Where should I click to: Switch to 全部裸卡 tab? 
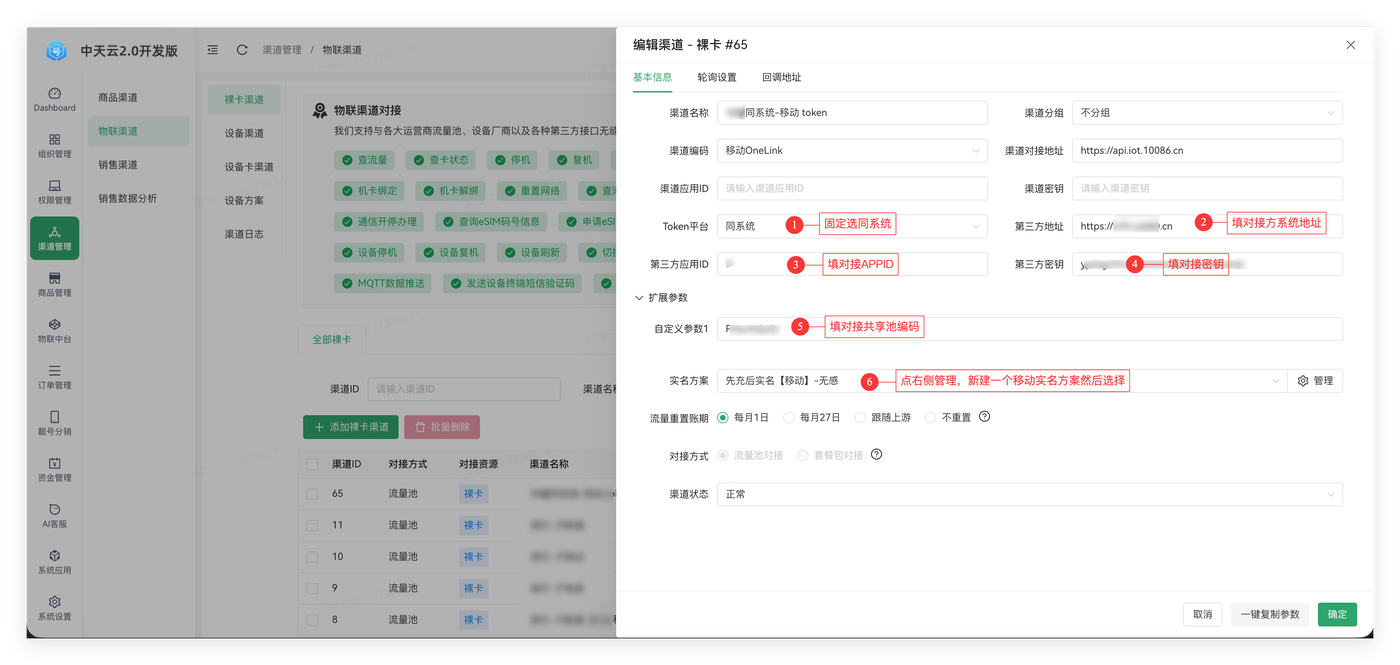[332, 340]
